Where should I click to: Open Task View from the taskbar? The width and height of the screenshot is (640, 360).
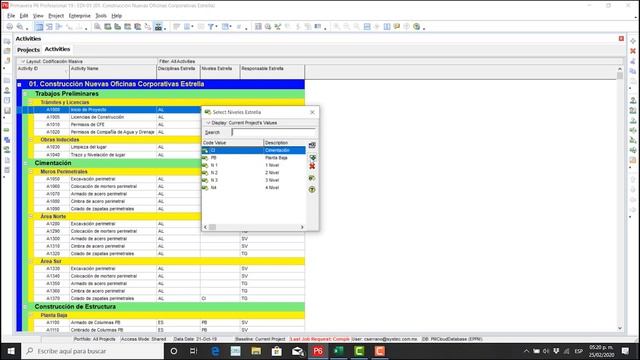(194, 351)
